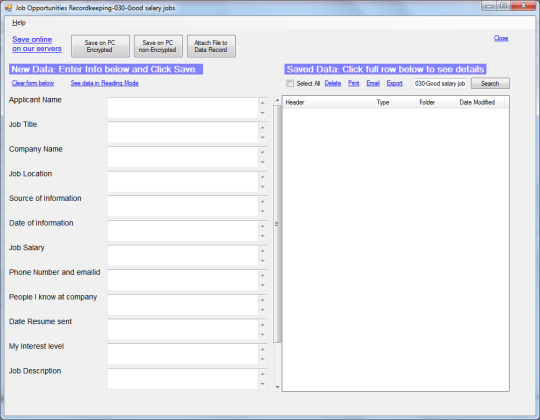540x420 pixels.
Task: Click Attach File to Data Record button
Action: (211, 46)
